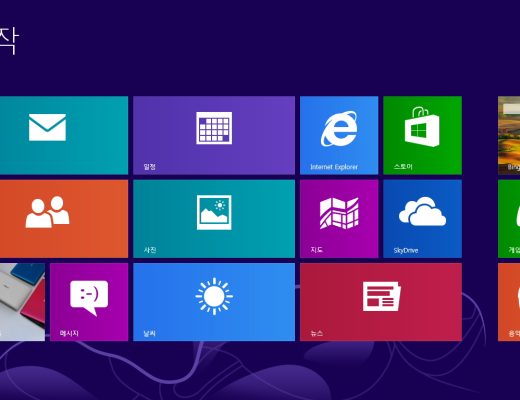Screen dimensions: 520x400
Task: Click the Bing landscape photo tile
Action: pos(509,135)
